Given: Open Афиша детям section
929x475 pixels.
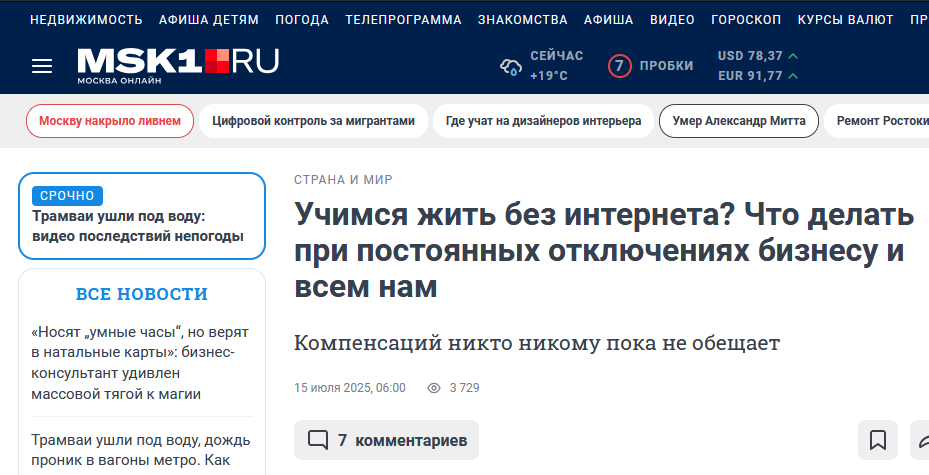Looking at the screenshot, I should click(209, 20).
